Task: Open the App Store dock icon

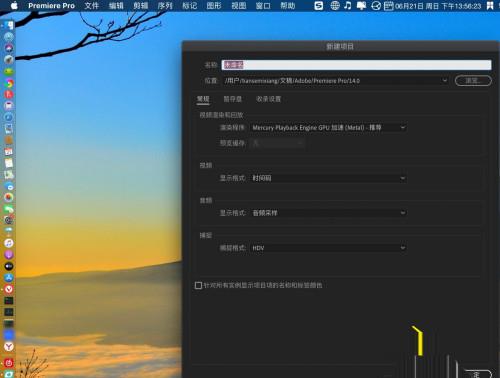Action: click(x=9, y=277)
